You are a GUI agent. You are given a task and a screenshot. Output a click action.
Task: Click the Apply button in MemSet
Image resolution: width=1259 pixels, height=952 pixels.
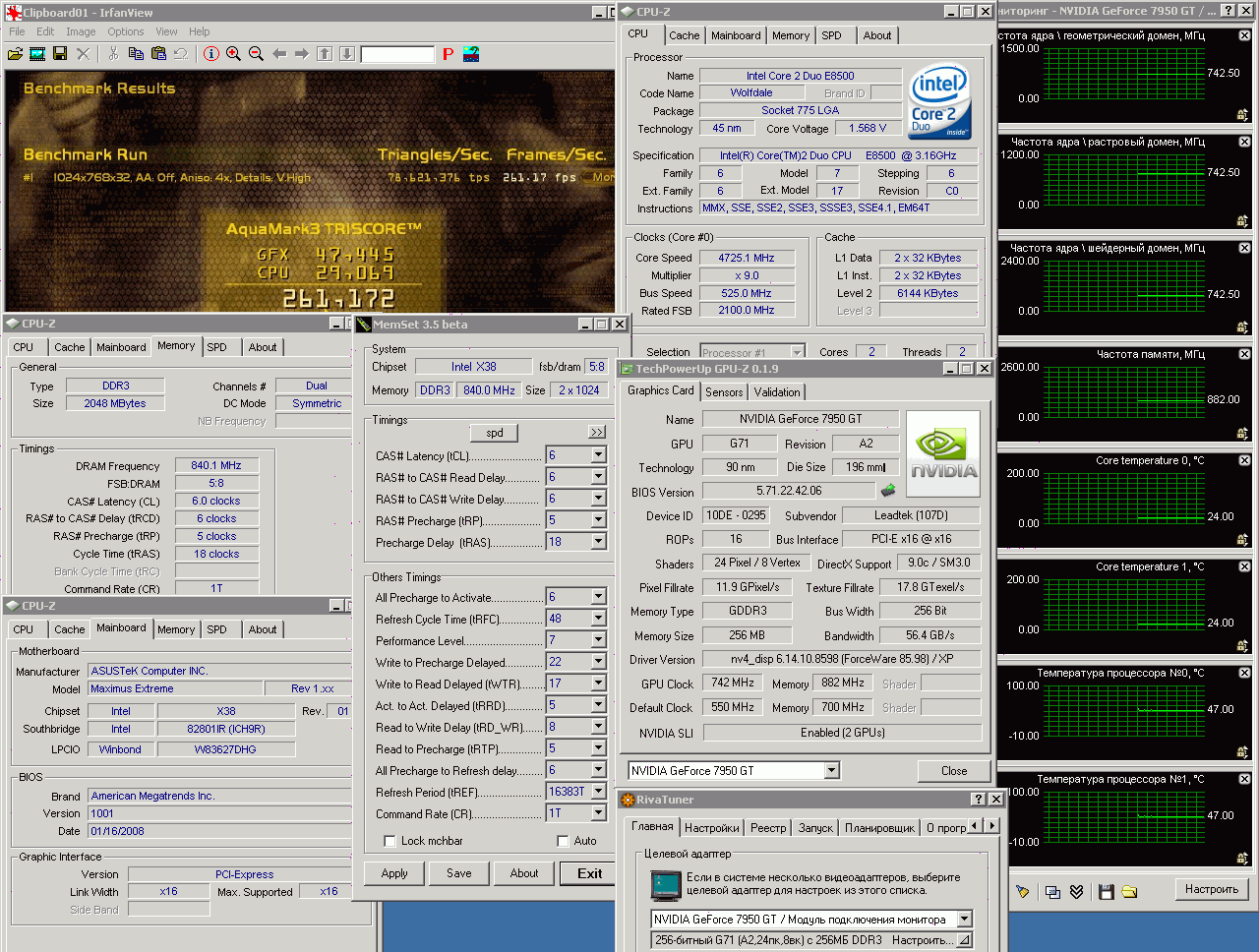tap(394, 873)
